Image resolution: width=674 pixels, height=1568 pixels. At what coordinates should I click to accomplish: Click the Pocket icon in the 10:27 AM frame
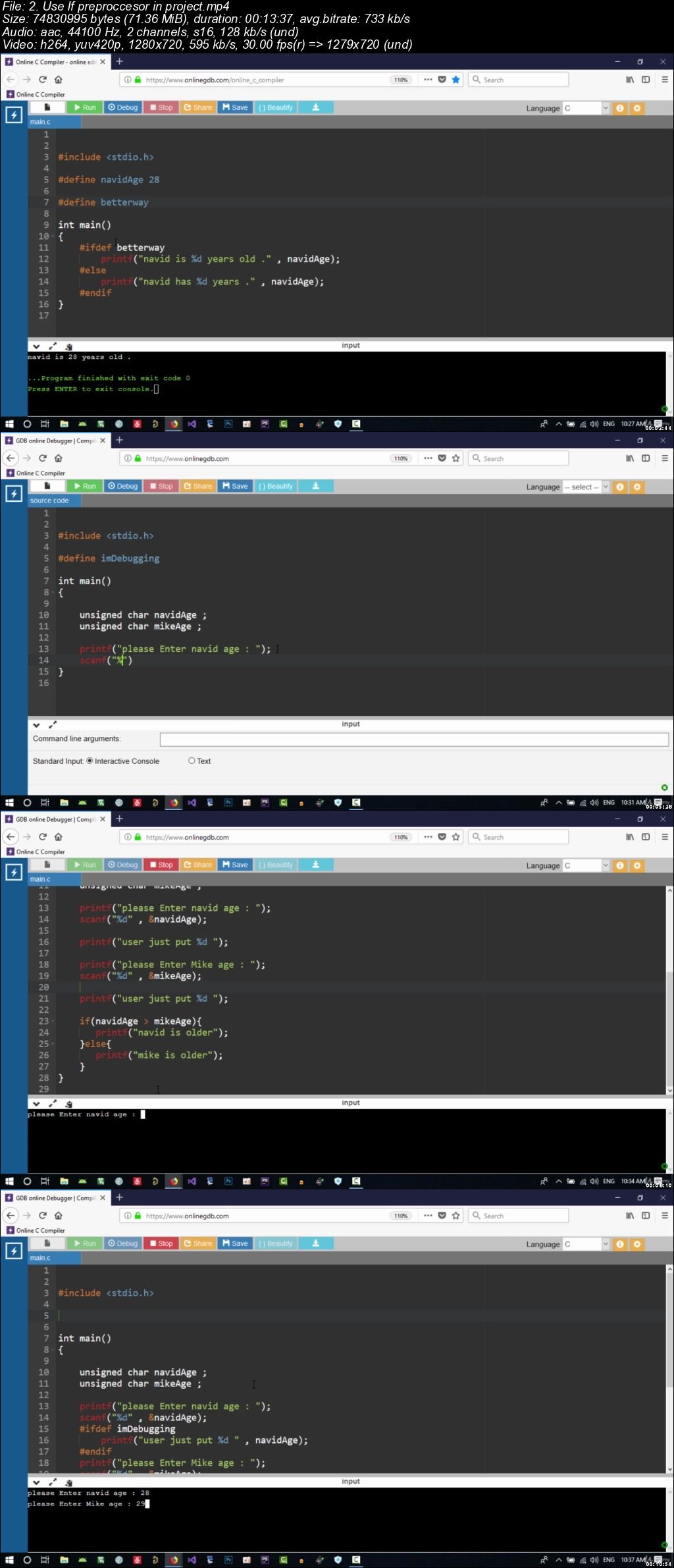click(x=442, y=80)
